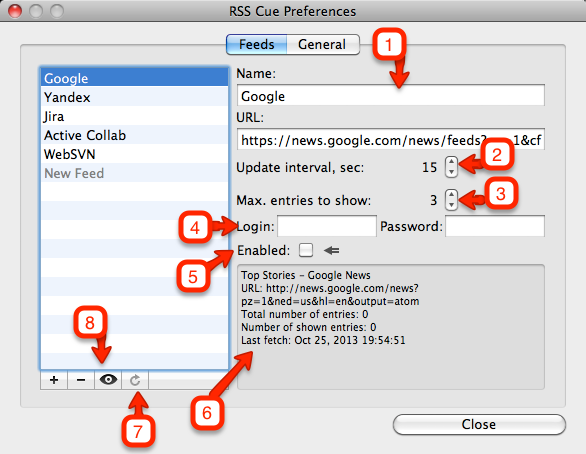Select the greyed New Feed entry
Image resolution: width=586 pixels, height=454 pixels.
coord(135,173)
